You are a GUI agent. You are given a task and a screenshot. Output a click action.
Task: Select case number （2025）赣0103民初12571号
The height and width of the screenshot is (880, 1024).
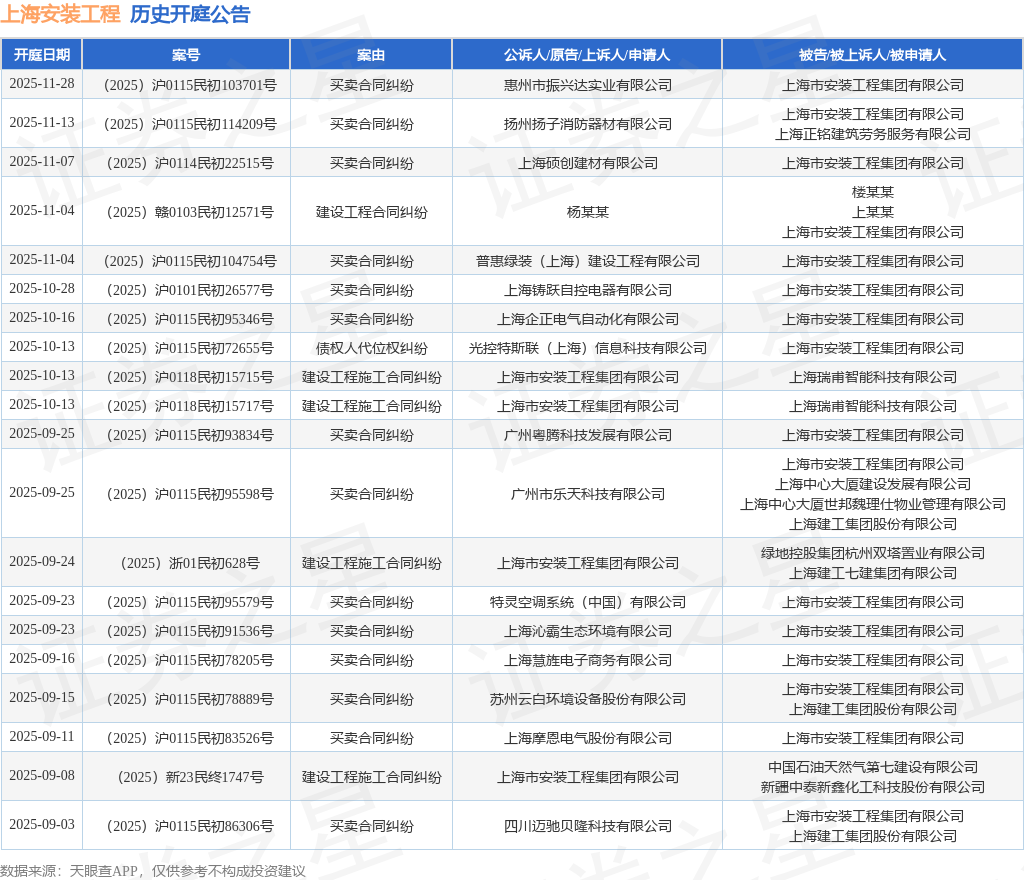[x=186, y=212]
